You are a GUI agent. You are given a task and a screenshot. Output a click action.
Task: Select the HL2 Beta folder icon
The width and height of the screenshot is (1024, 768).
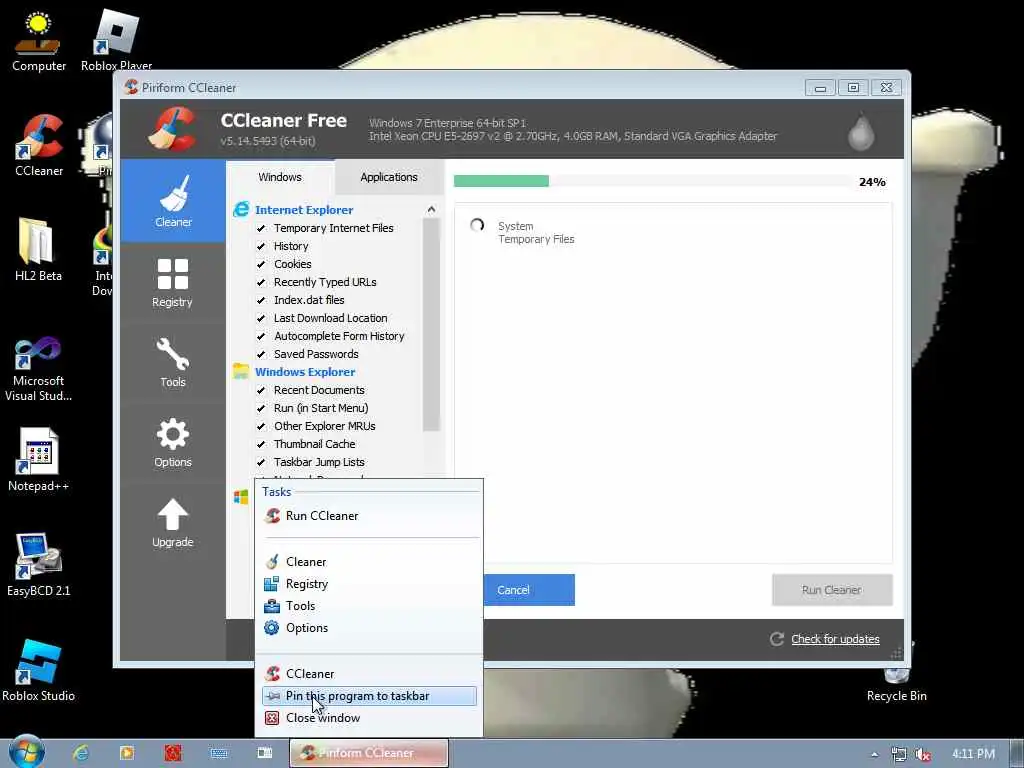(38, 249)
